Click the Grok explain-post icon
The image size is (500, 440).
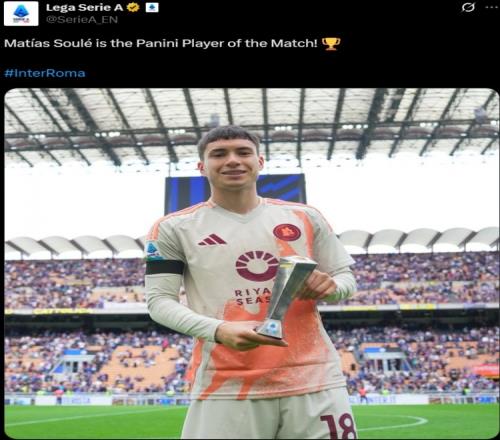[x=468, y=7]
